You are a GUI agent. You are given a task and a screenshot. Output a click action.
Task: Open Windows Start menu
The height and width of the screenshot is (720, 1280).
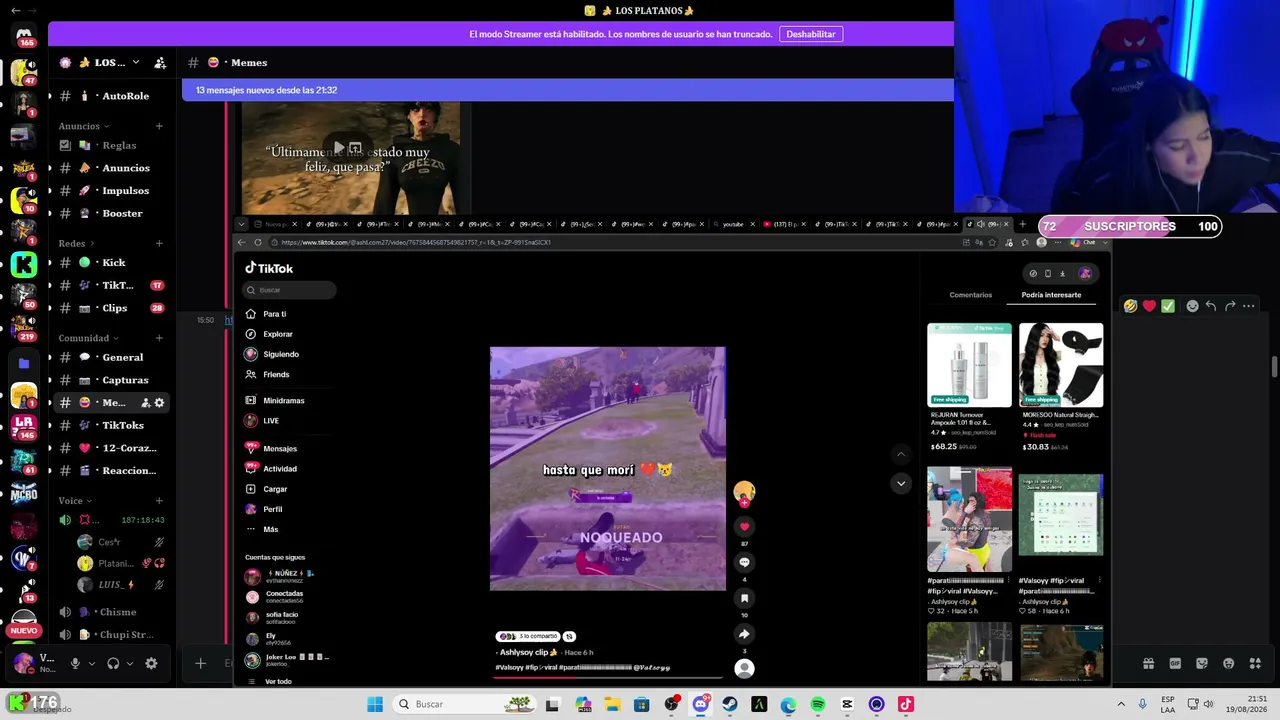[375, 704]
